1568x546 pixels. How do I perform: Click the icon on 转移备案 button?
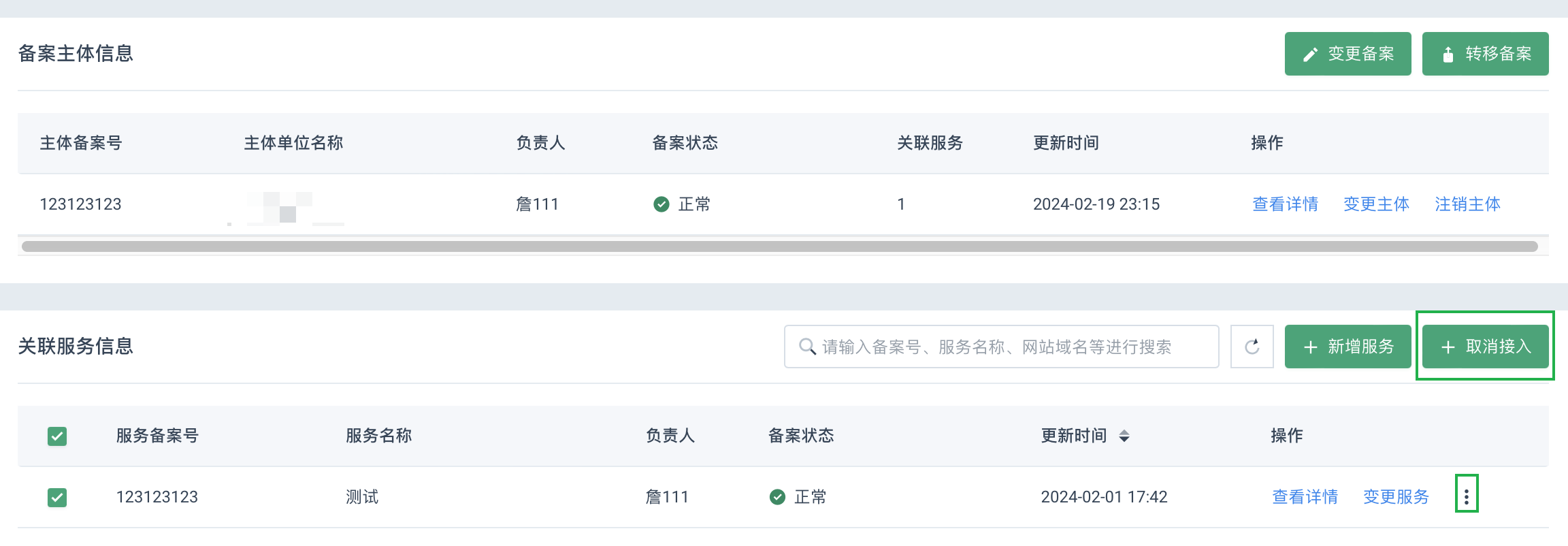click(x=1448, y=54)
